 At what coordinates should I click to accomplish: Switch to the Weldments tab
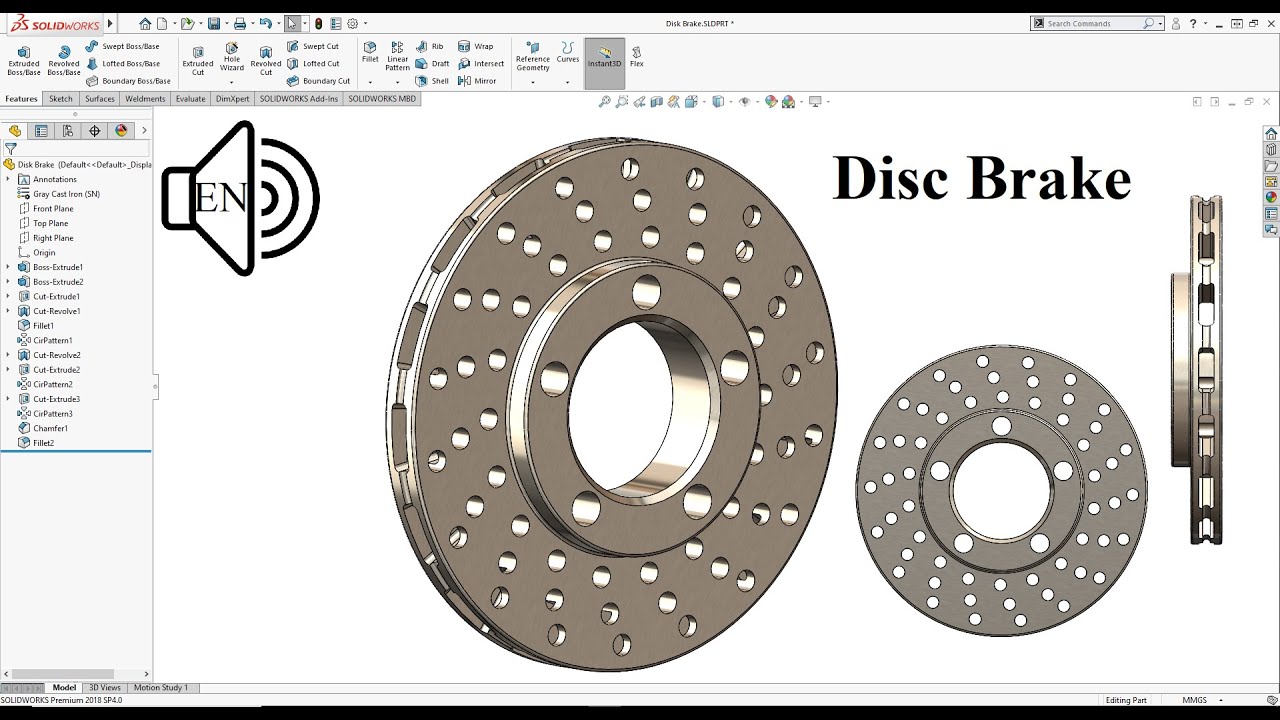[x=145, y=99]
